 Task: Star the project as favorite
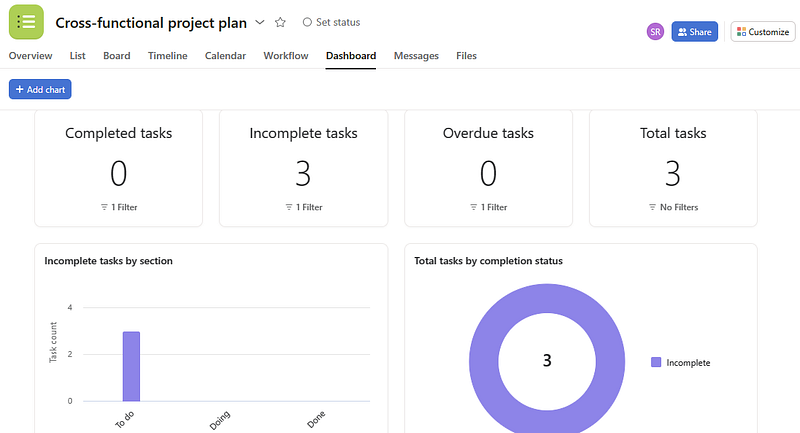(280, 22)
